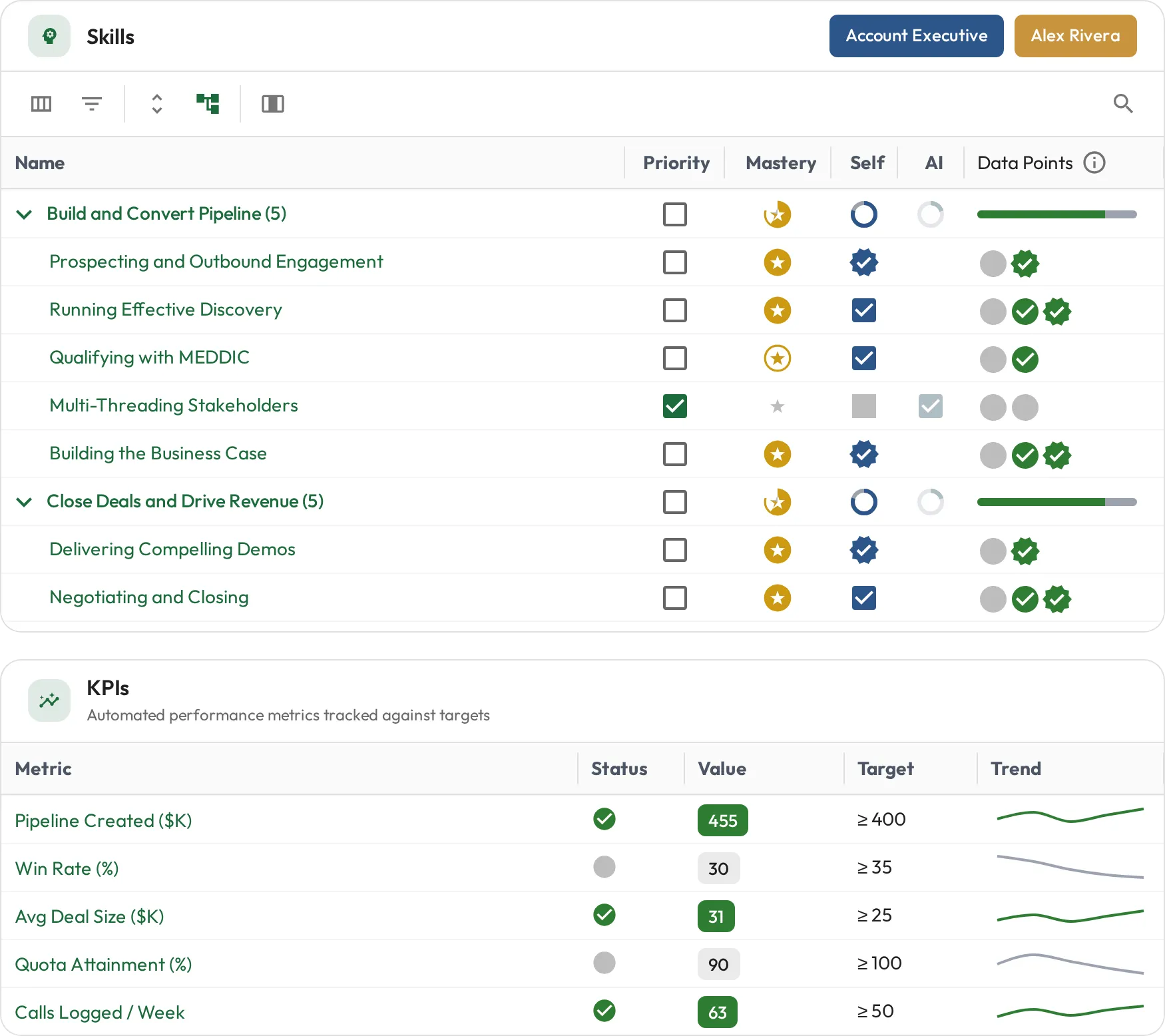Viewport: 1165px width, 1036px height.
Task: Click green status check for Pipeline Created
Action: tap(604, 819)
